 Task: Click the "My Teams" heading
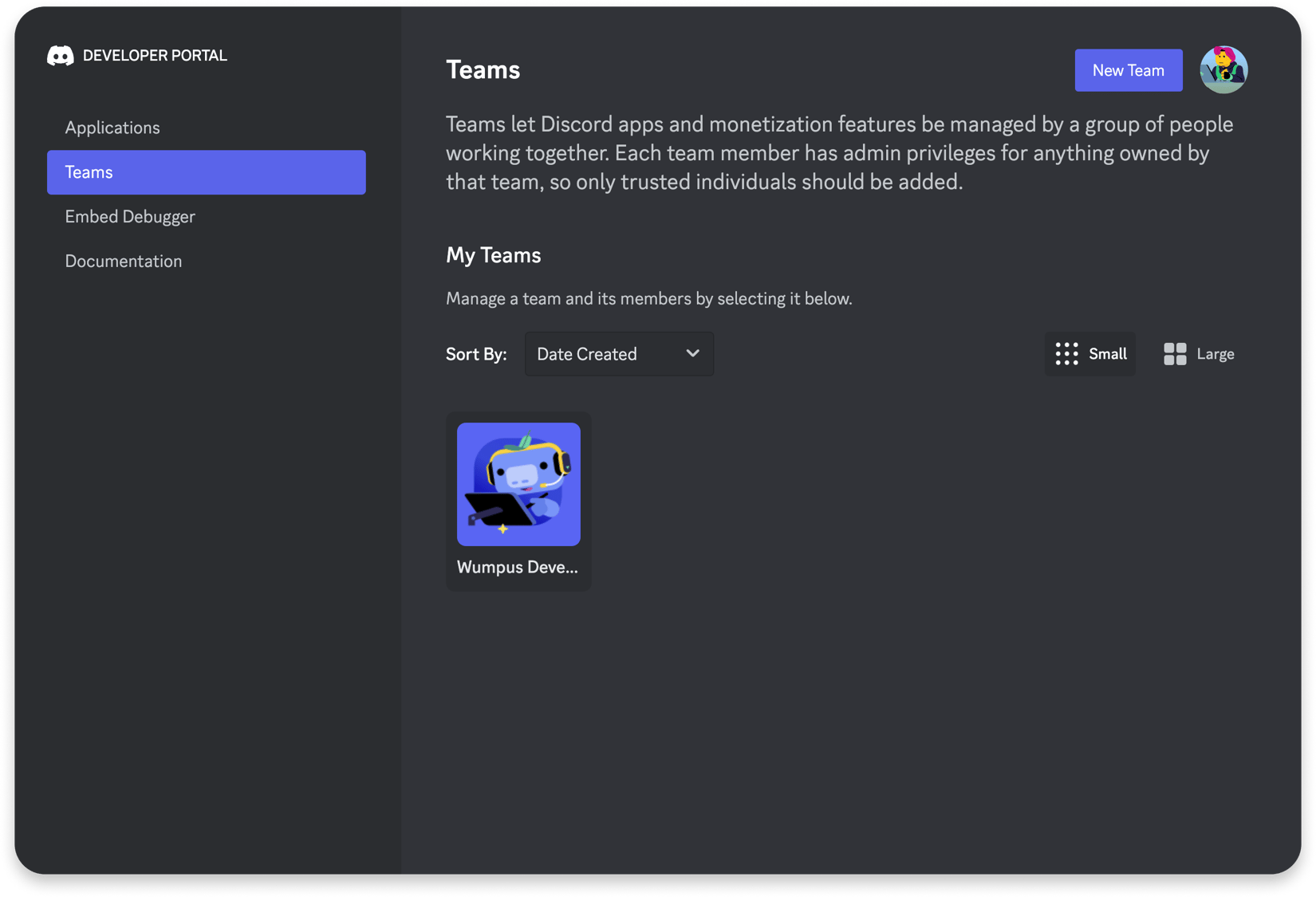493,255
